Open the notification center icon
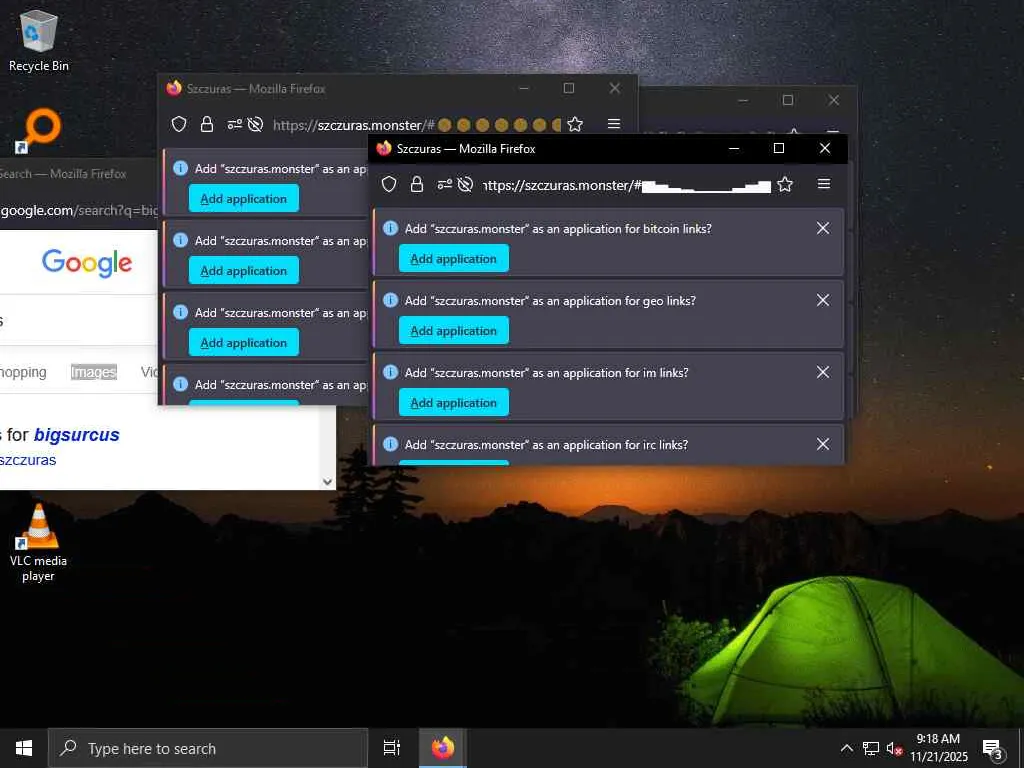The image size is (1024, 768). [993, 748]
